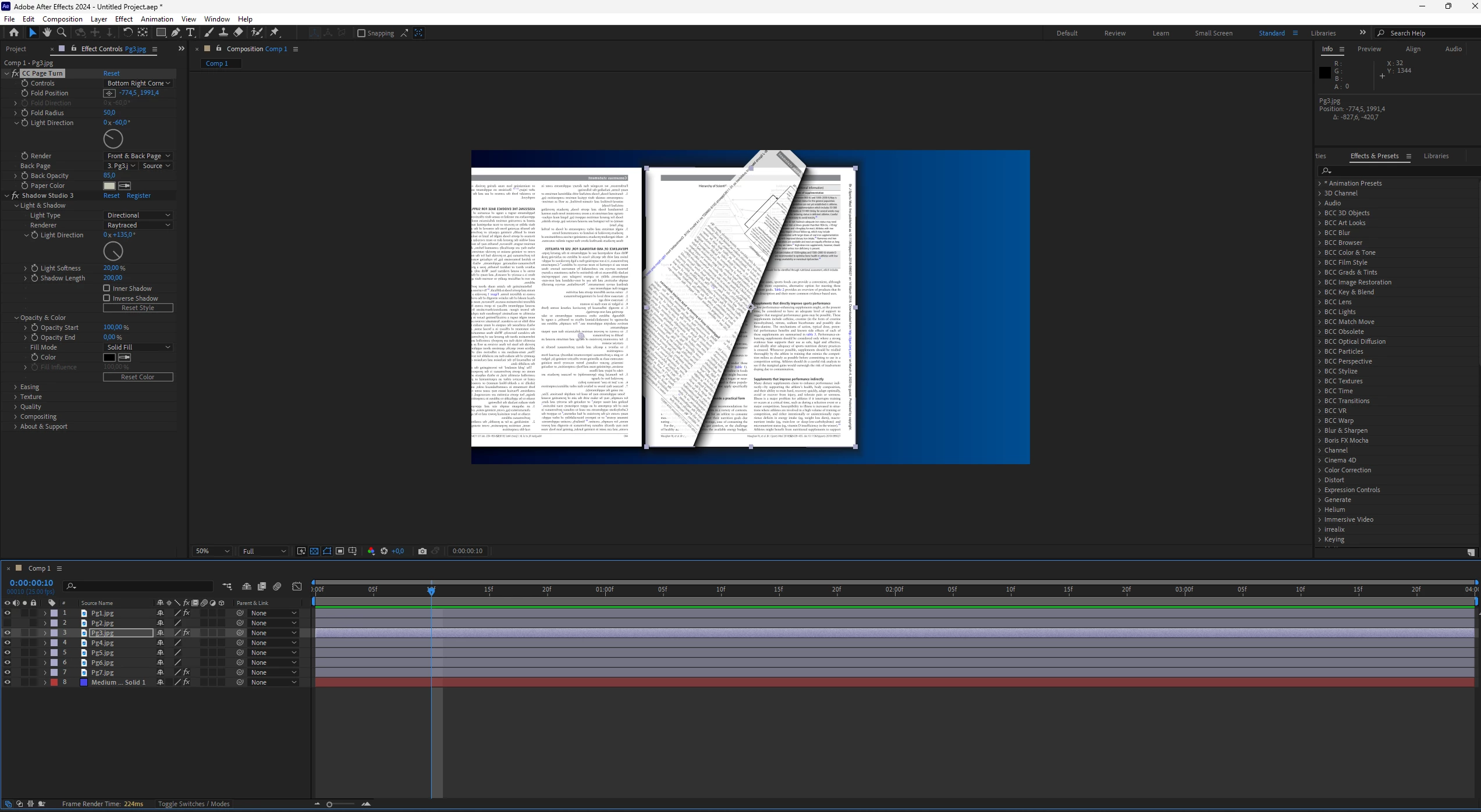Click the Search Help field

pyautogui.click(x=1426, y=33)
